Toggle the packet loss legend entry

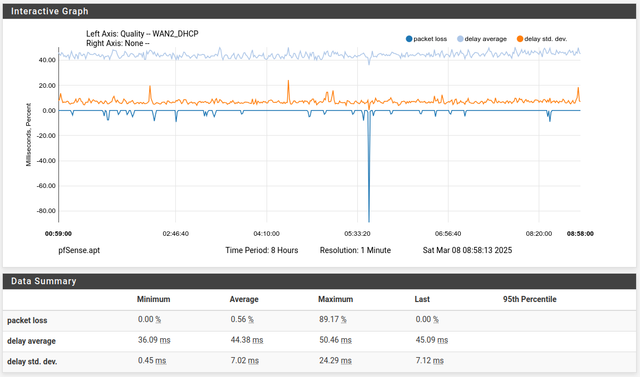[x=427, y=39]
